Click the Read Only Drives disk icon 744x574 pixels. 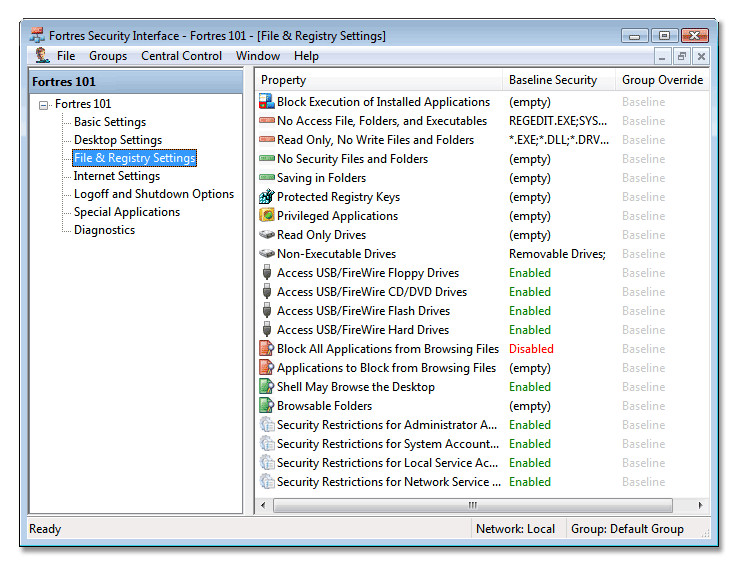pyautogui.click(x=267, y=234)
